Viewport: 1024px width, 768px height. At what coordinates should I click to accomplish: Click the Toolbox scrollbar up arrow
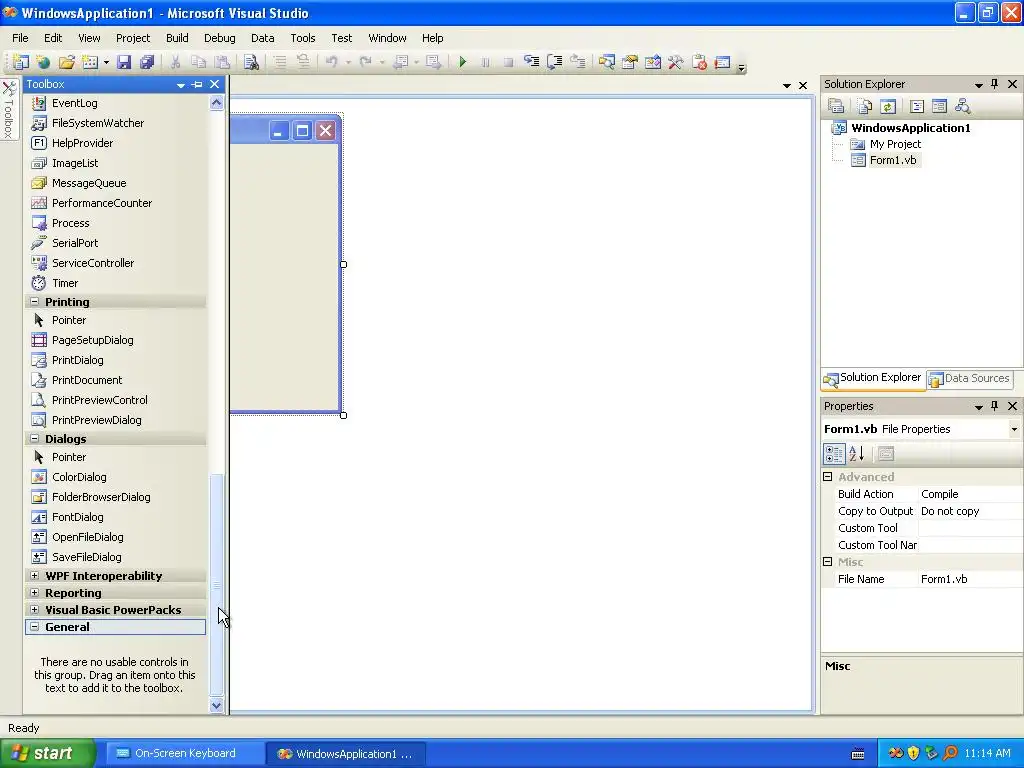tap(217, 103)
